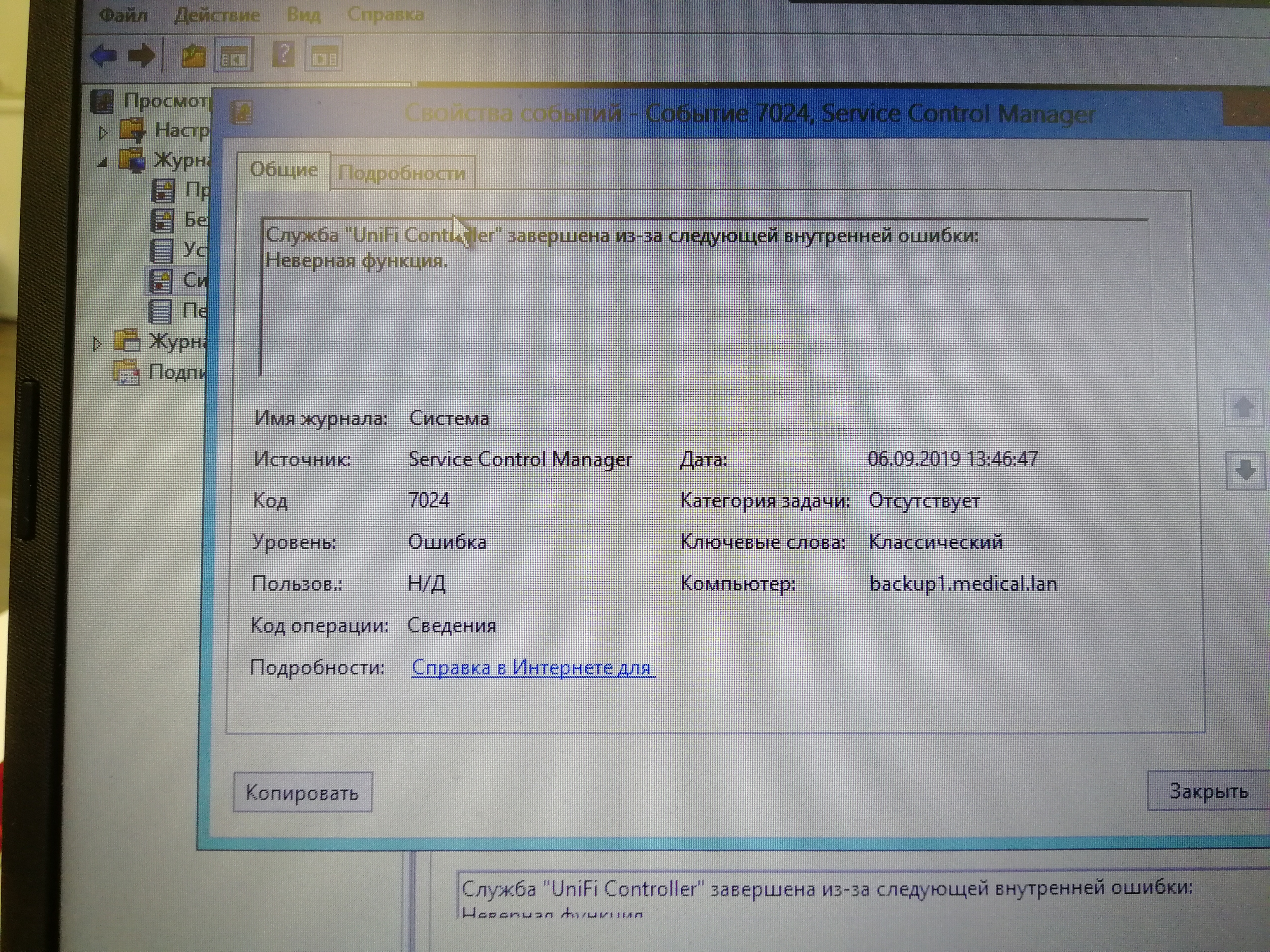Collapse the Журна... Windows logs node
The image size is (1270, 952).
point(102,163)
